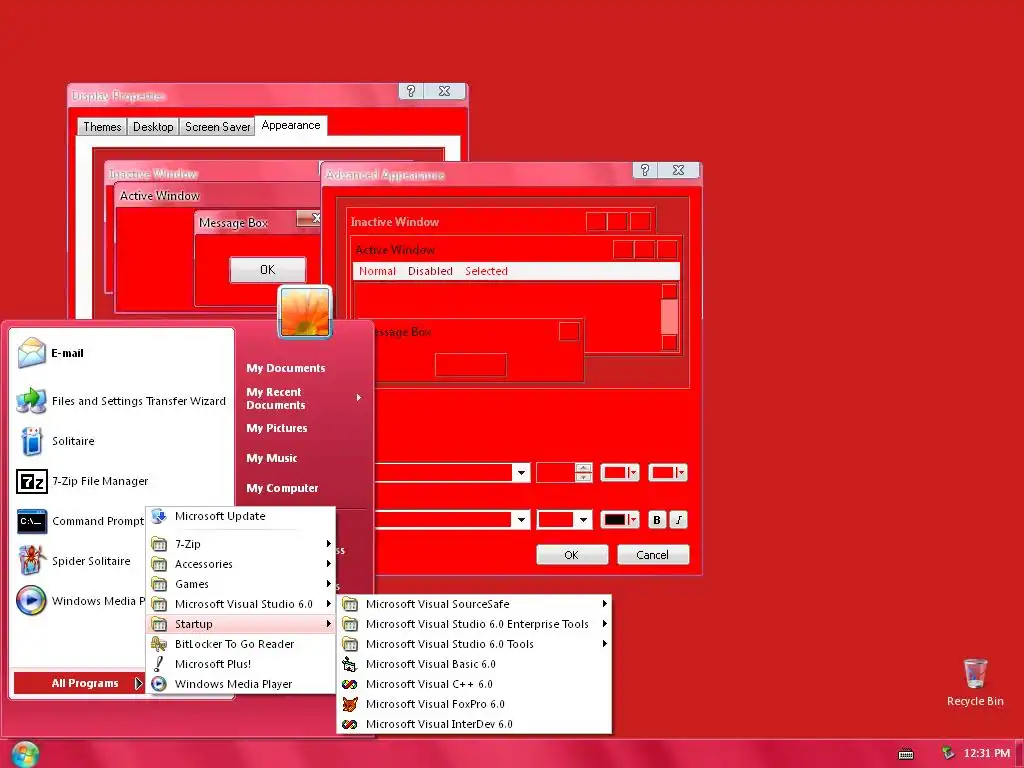Open the Startup menu entry
1024x768 pixels.
tap(241, 624)
